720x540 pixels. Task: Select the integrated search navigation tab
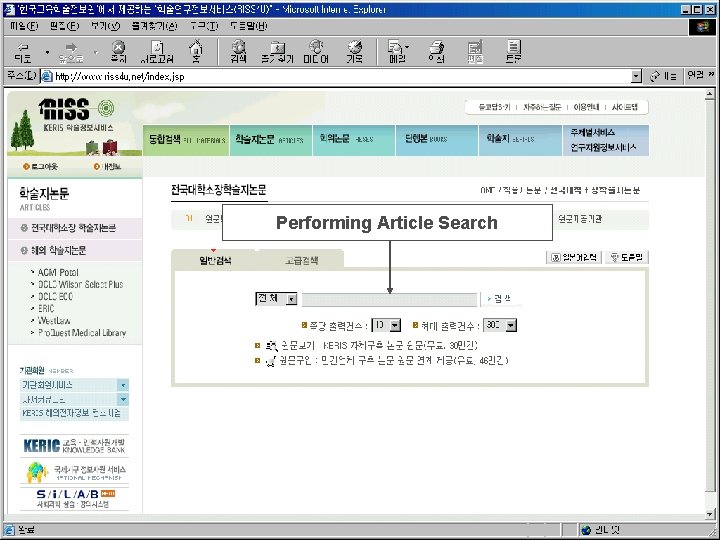186,140
